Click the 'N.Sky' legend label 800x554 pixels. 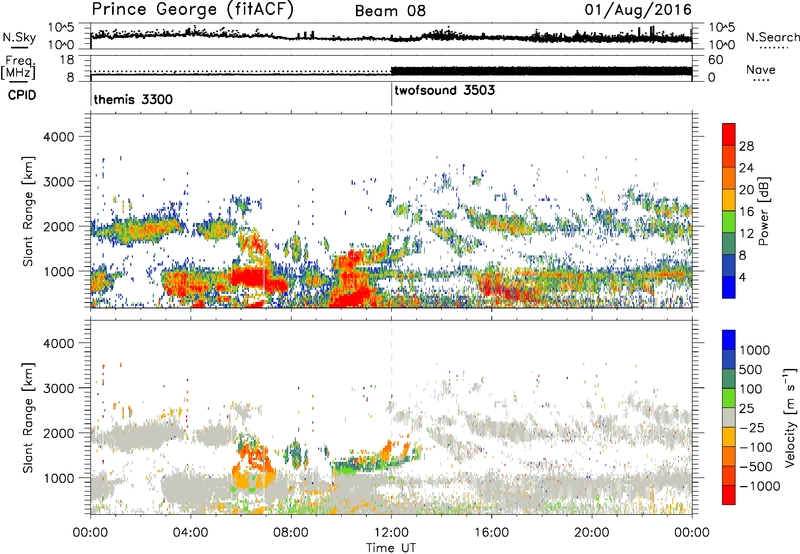pyautogui.click(x=19, y=37)
